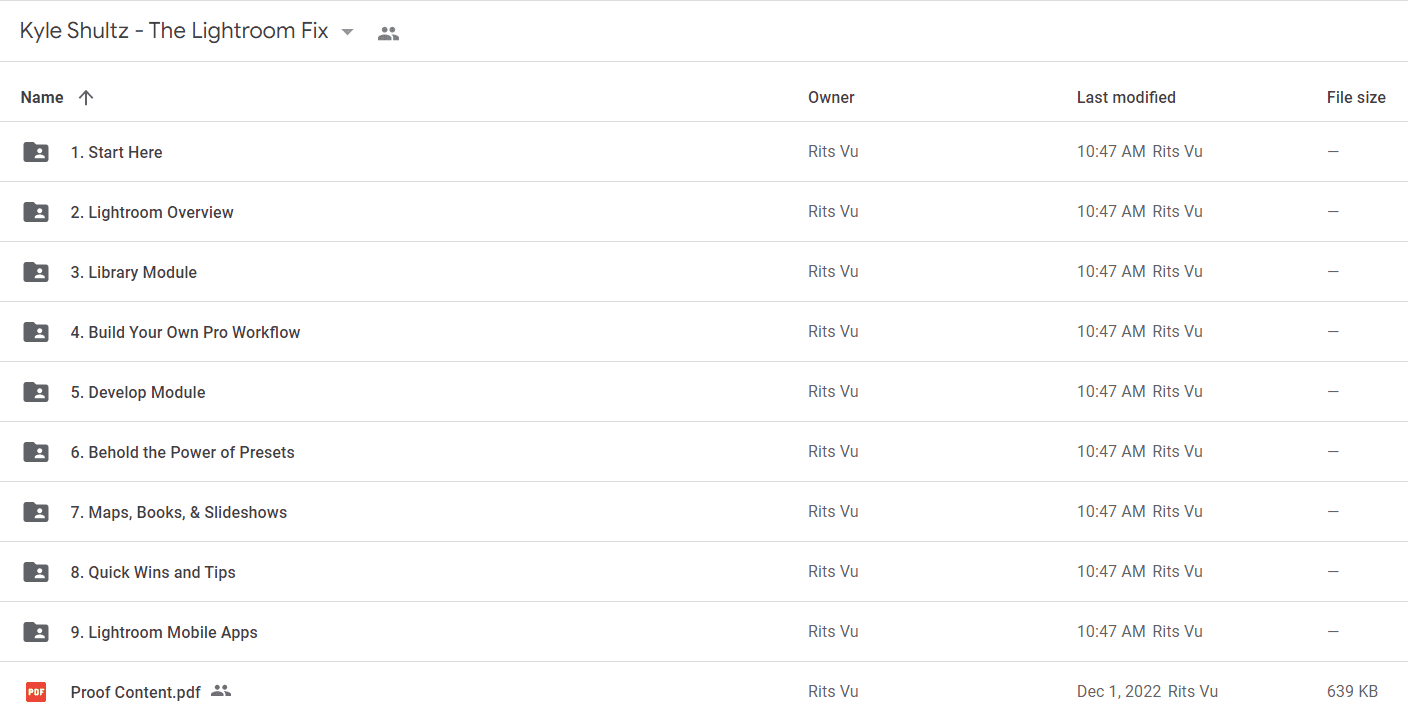Reverse sort order with the Name arrow icon
The height and width of the screenshot is (709, 1408).
(x=86, y=97)
